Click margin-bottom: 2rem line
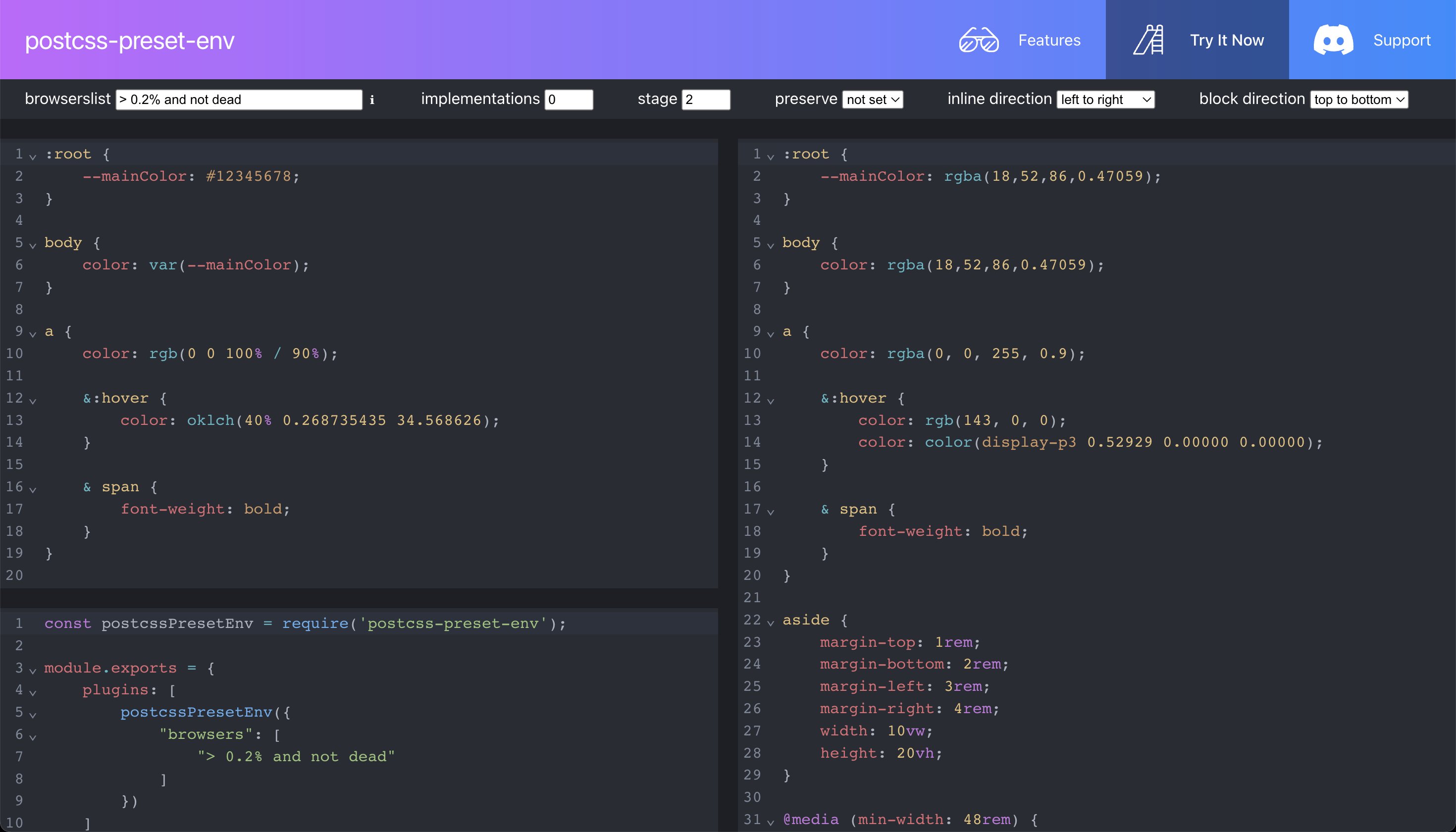 point(914,664)
